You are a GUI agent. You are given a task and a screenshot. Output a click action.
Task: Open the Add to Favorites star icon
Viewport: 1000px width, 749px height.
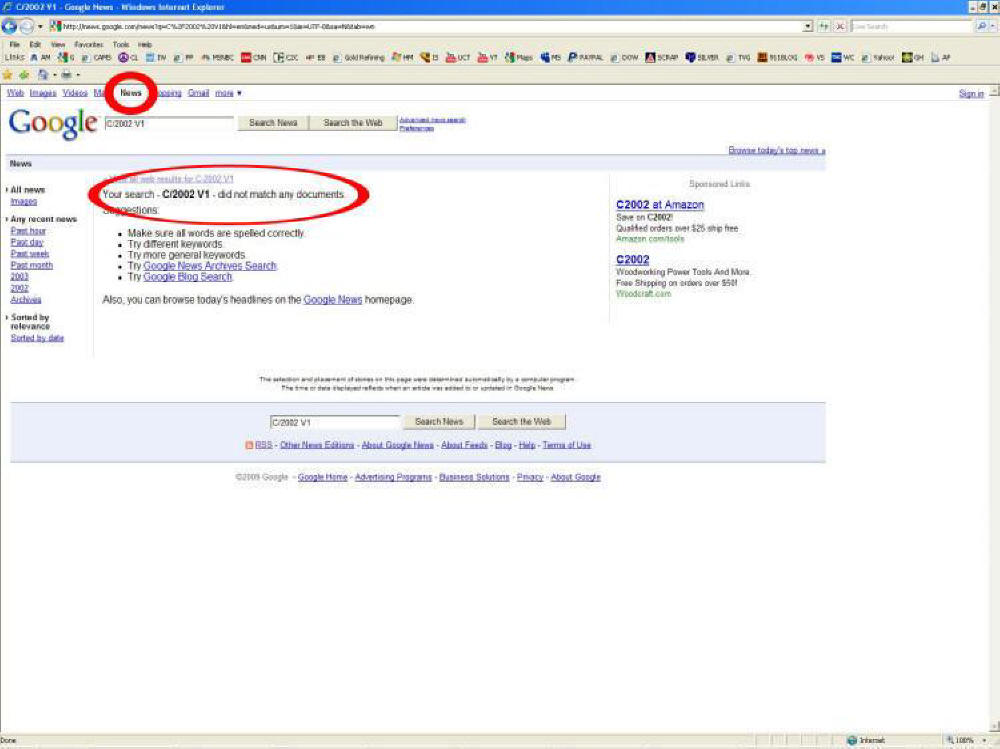pos(7,74)
